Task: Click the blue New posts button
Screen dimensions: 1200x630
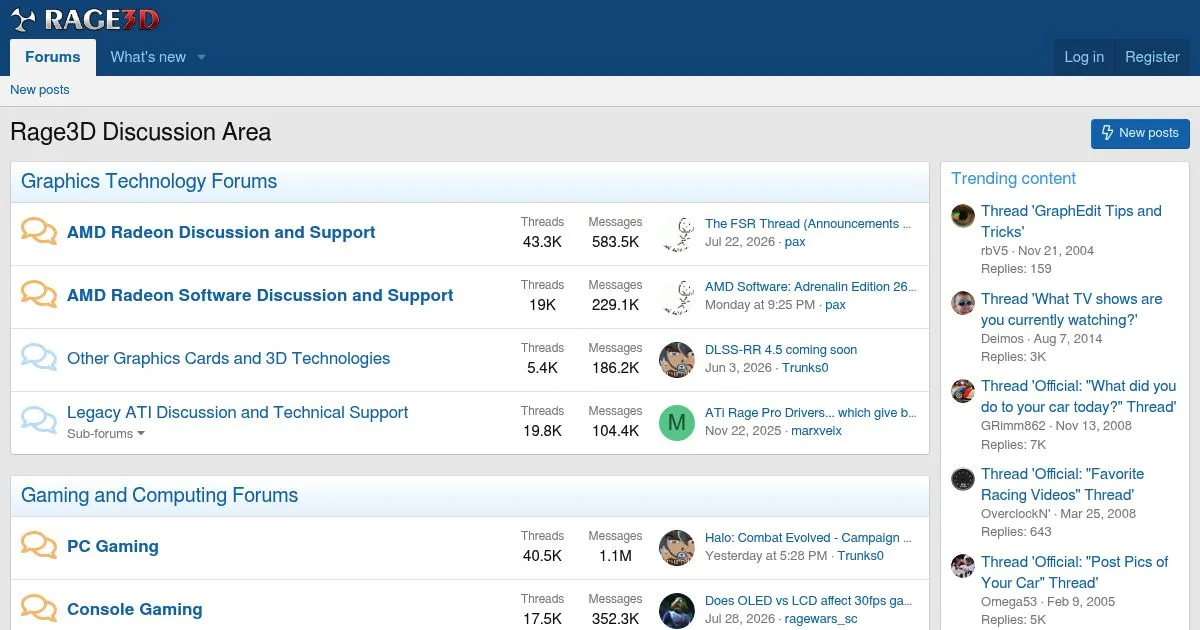Action: pos(1140,133)
